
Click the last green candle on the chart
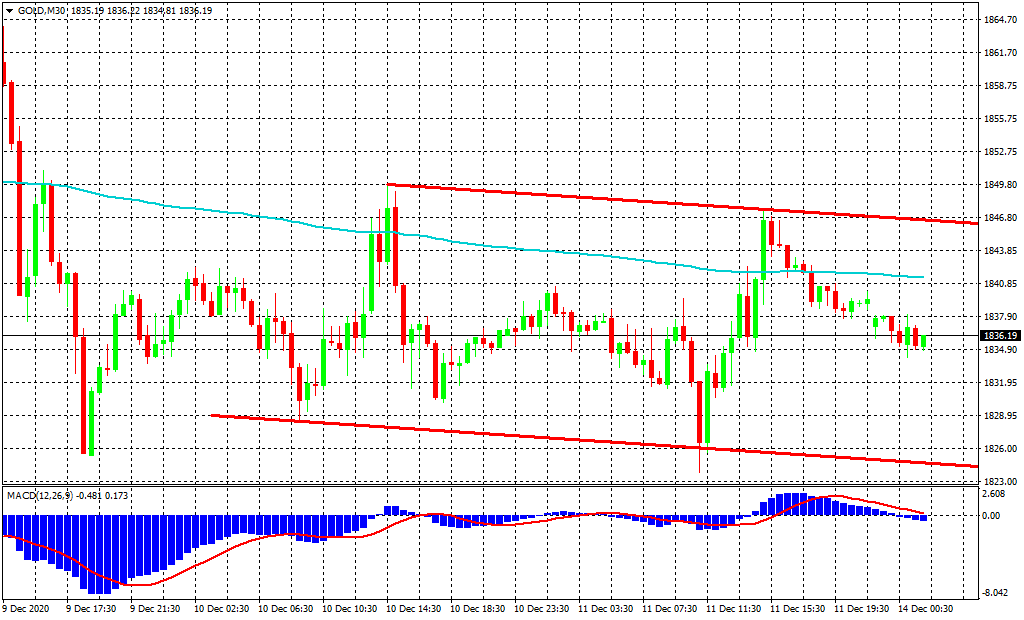click(x=923, y=341)
